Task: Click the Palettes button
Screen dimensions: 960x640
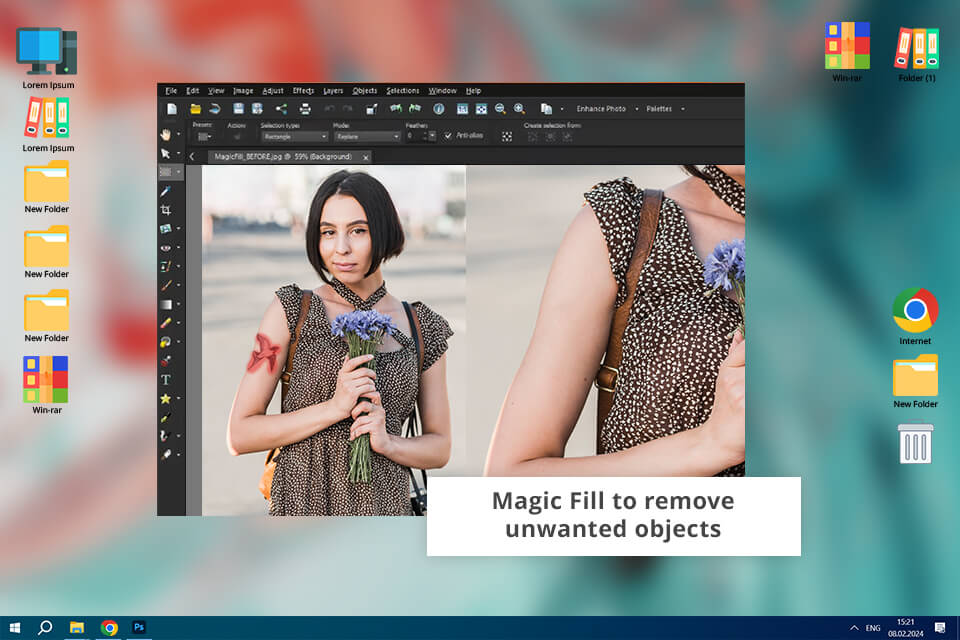Action: pos(659,109)
